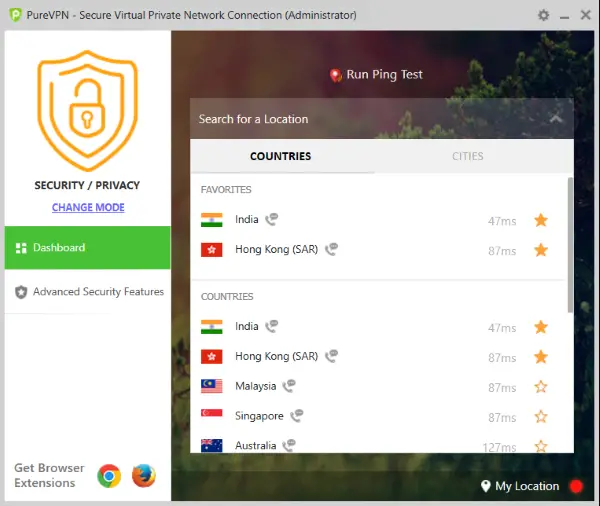This screenshot has height=506, width=600.
Task: Click VoIP icon beside Malaysia
Action: coord(289,386)
